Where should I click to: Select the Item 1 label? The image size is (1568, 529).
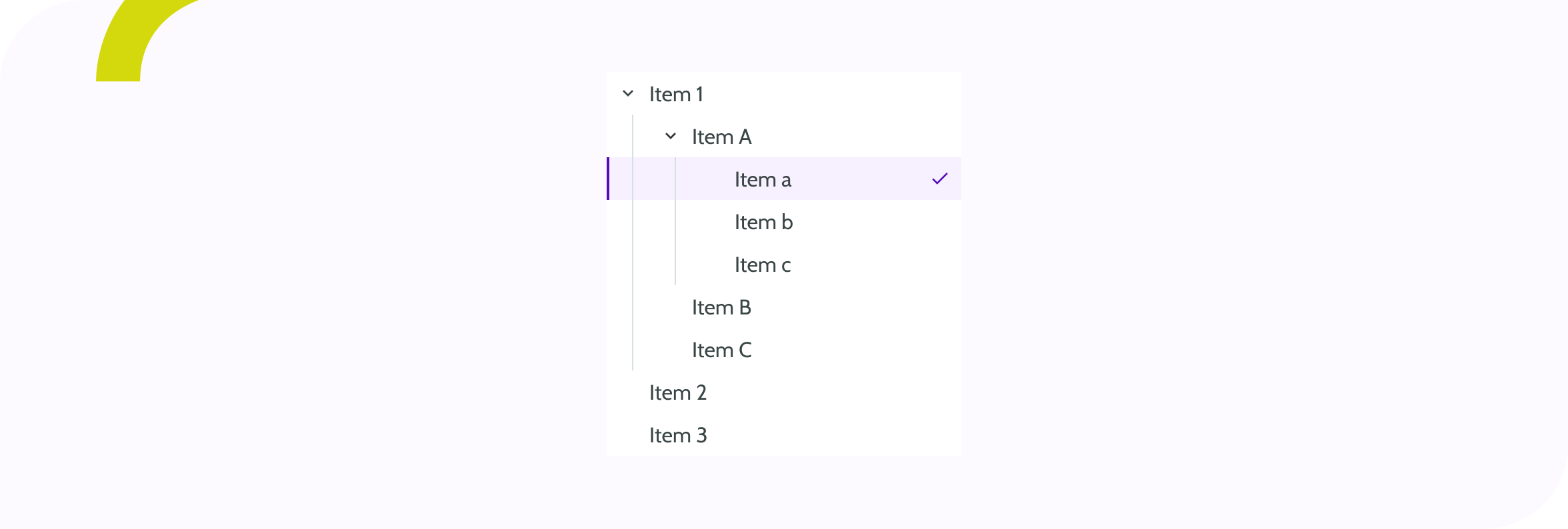(676, 95)
